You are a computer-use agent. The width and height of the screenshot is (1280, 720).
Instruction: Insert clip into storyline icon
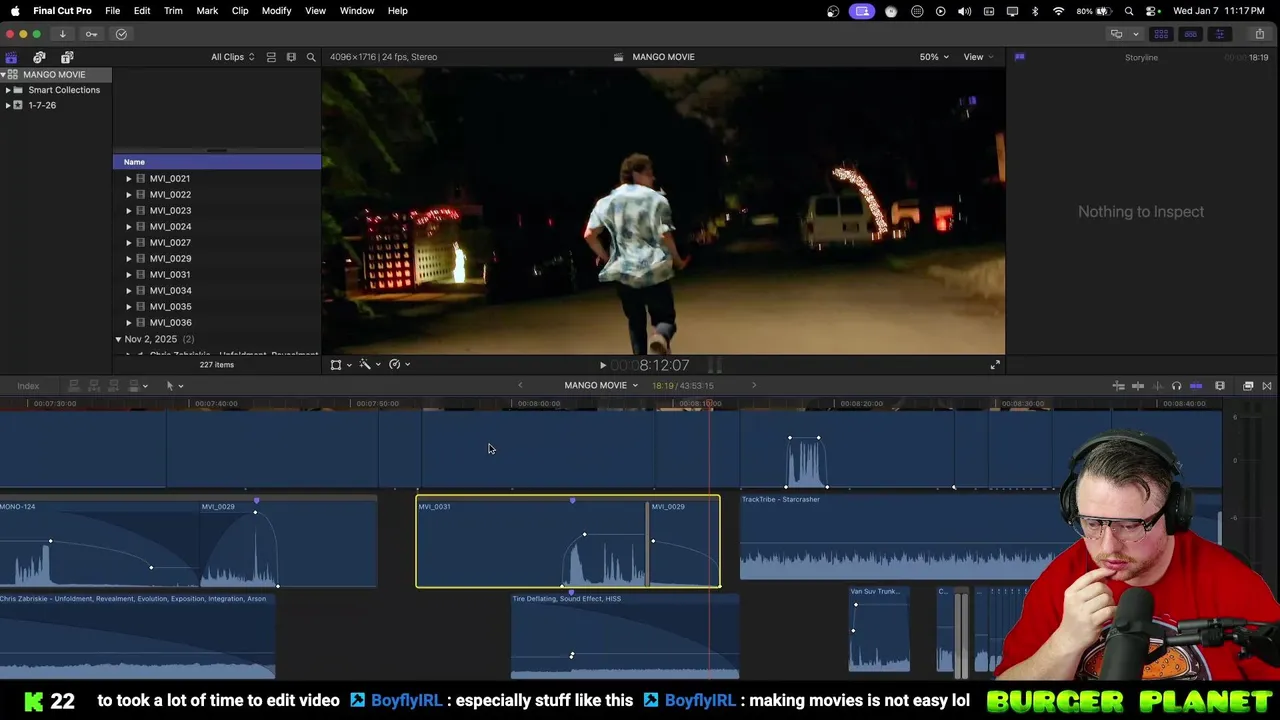[x=94, y=386]
